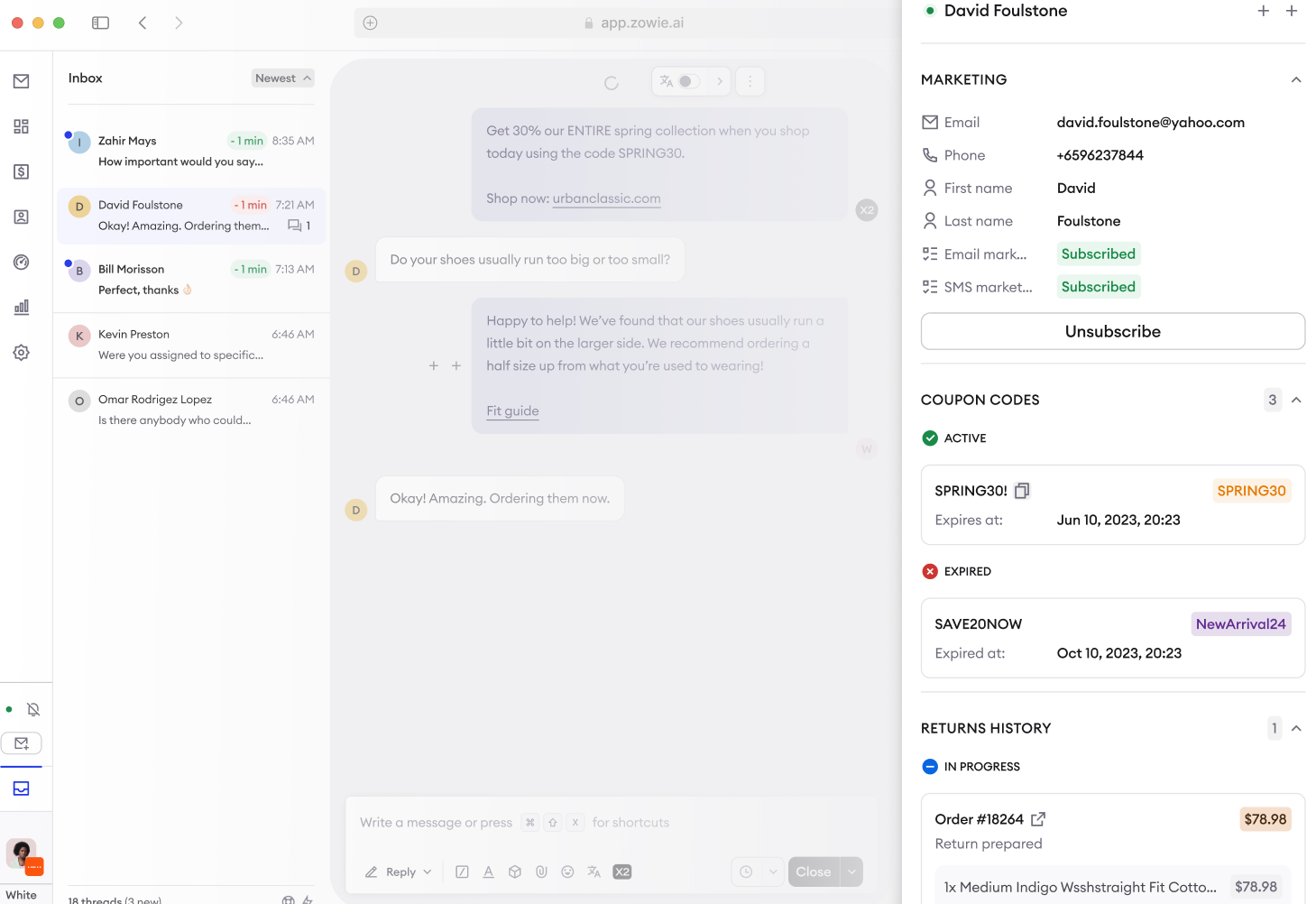Open the Reply type dropdown
This screenshot has height=904, width=1316.
click(x=400, y=872)
